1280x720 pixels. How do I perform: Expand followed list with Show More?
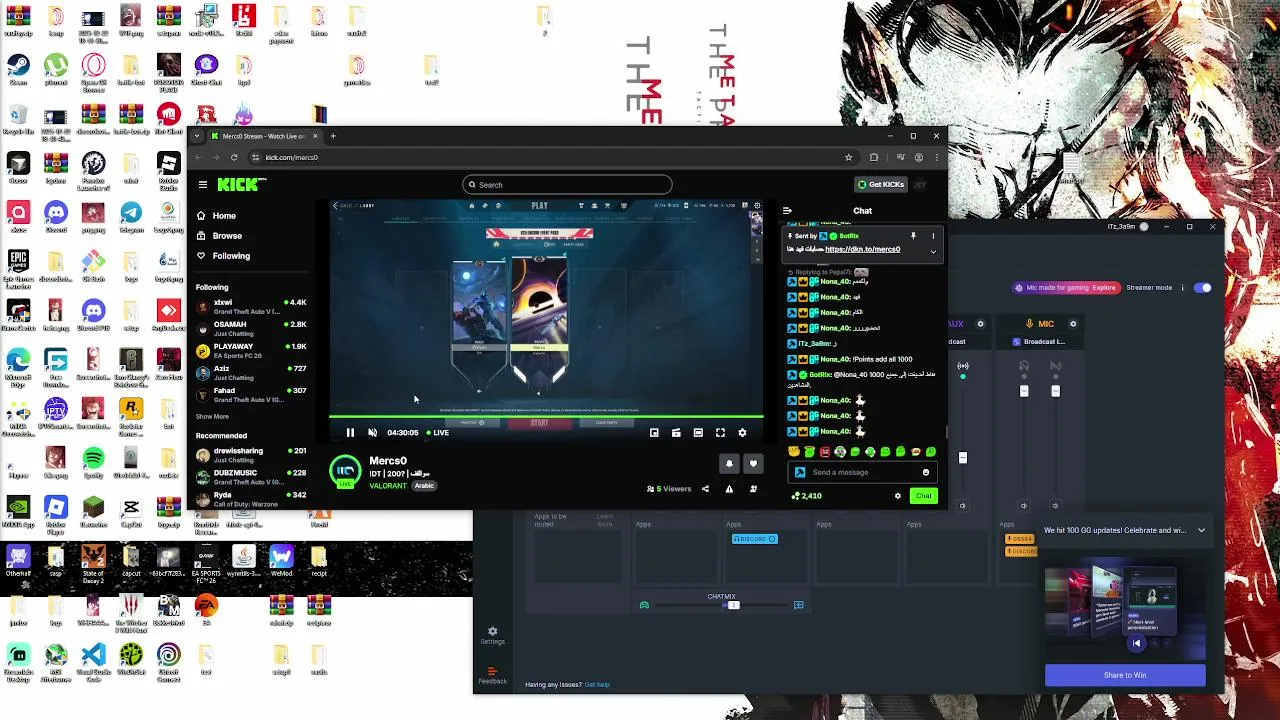pos(212,417)
